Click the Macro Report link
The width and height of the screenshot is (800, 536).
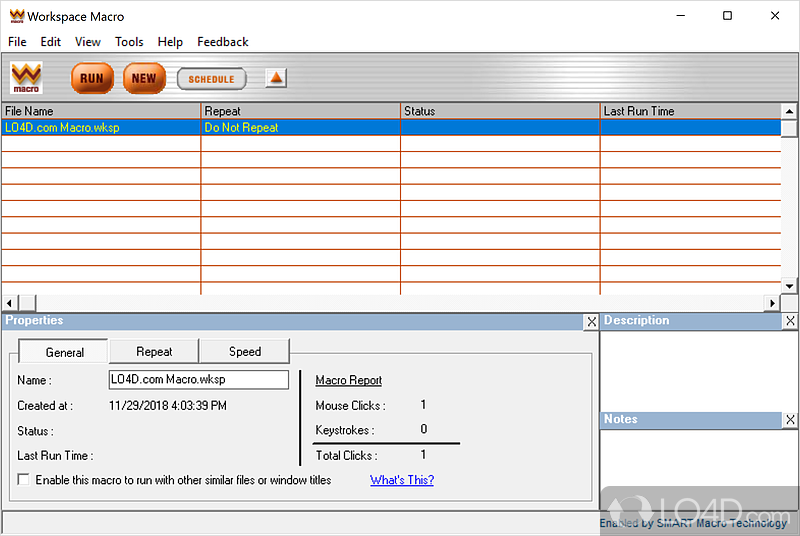[x=348, y=380]
